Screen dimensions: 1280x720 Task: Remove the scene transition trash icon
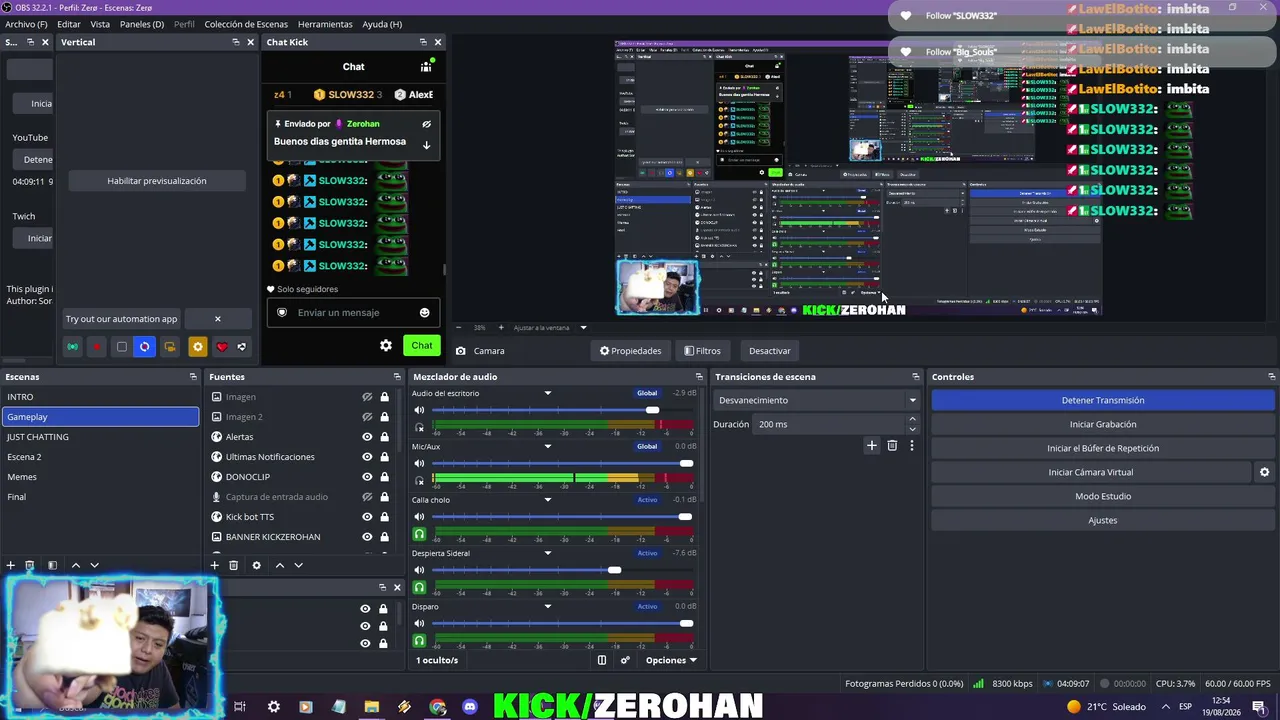pos(892,445)
